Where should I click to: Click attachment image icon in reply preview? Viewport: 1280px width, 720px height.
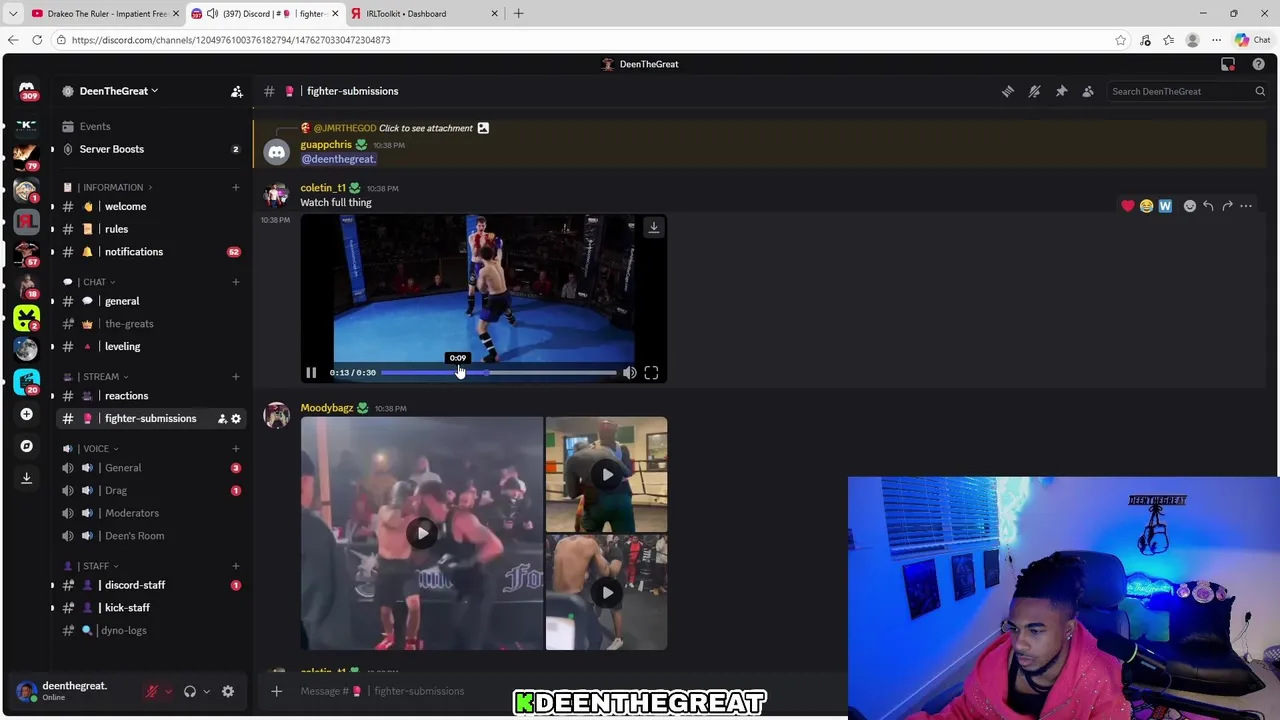click(x=483, y=128)
